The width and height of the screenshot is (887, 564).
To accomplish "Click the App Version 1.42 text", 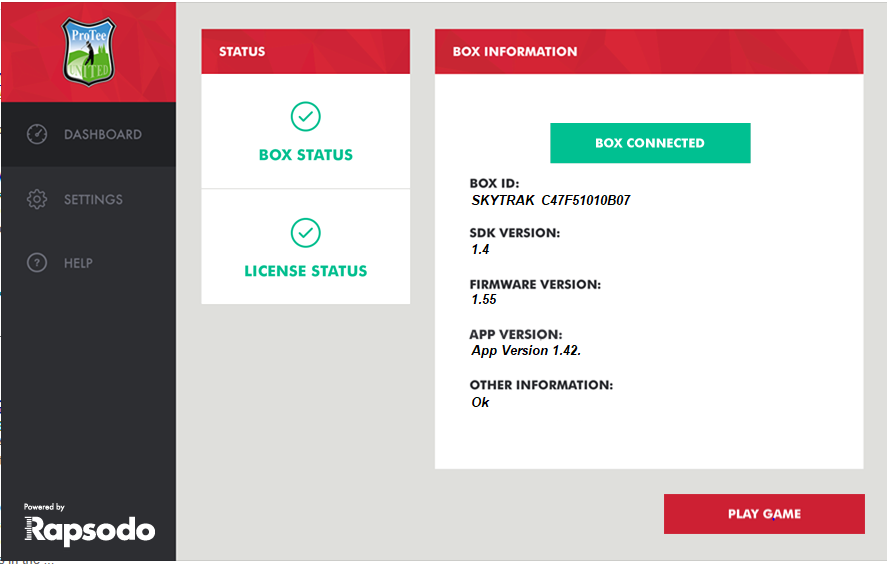I will point(526,351).
